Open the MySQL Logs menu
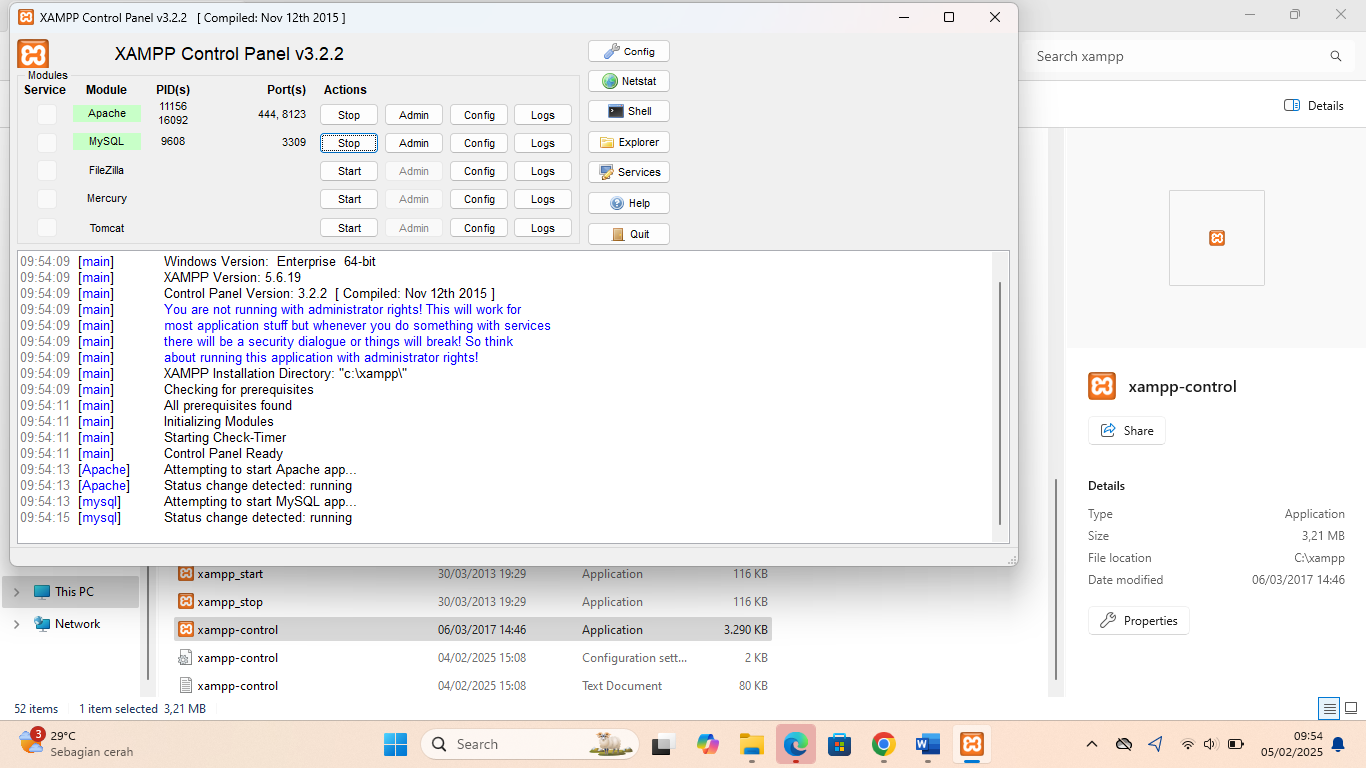This screenshot has height=768, width=1366. pos(543,143)
